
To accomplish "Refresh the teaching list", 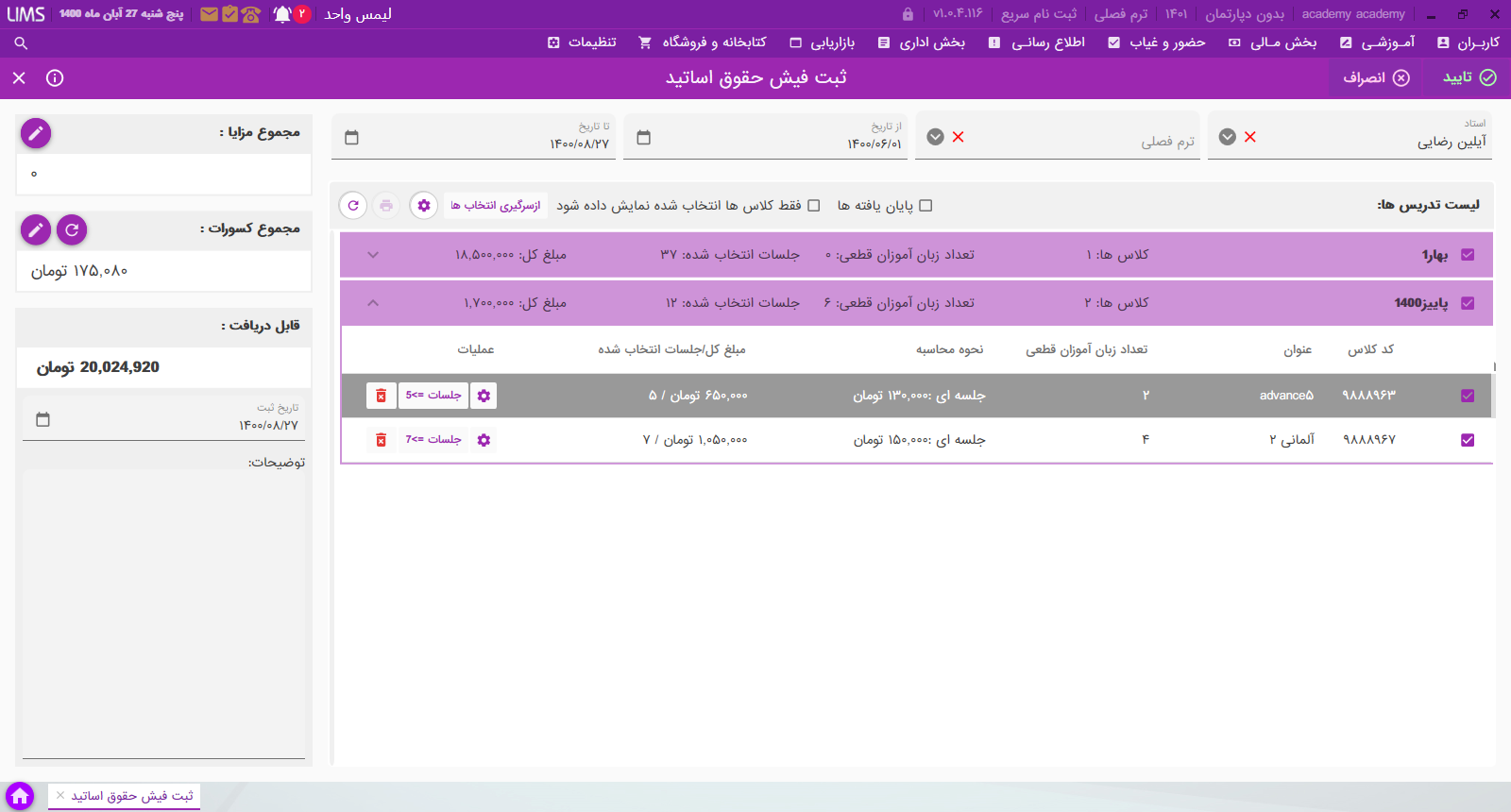I will pyautogui.click(x=353, y=205).
